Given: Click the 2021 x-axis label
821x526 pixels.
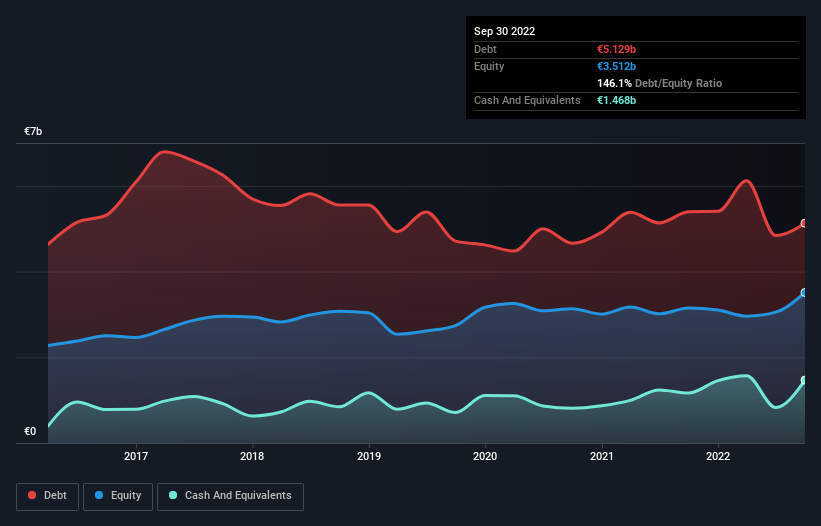Looking at the screenshot, I should pos(602,456).
